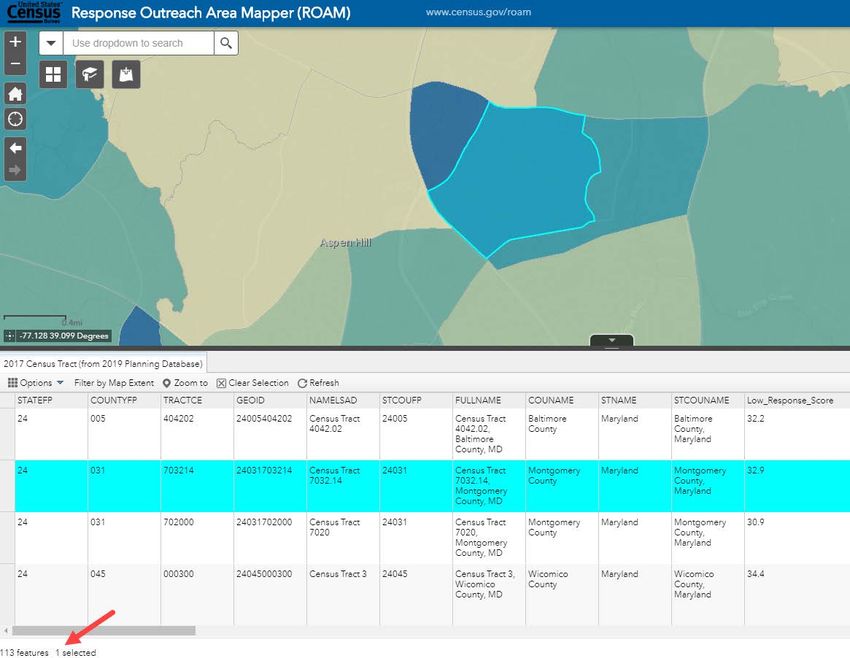Click the NAMELSAD column header
This screenshot has height=658, width=850.
tap(343, 400)
